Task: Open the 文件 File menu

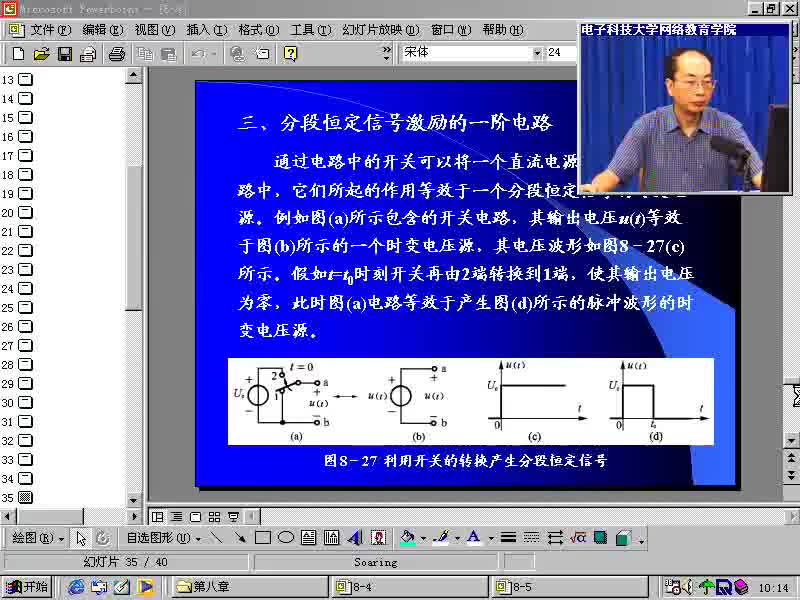Action: click(51, 30)
